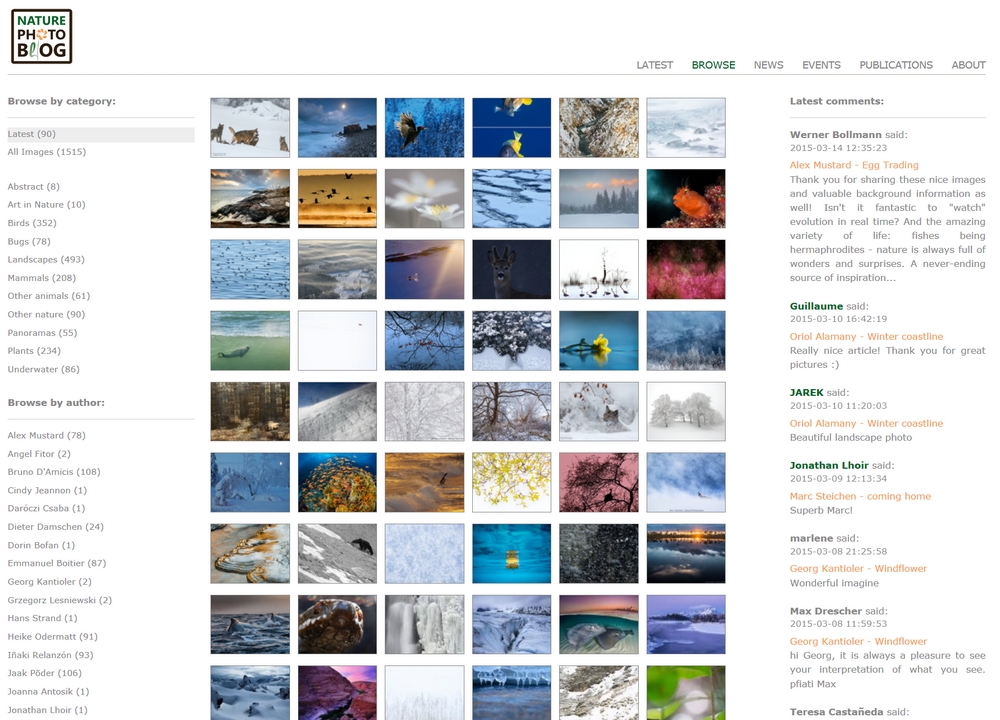Open the tree silhouette on pink sky thumbnail

(599, 483)
